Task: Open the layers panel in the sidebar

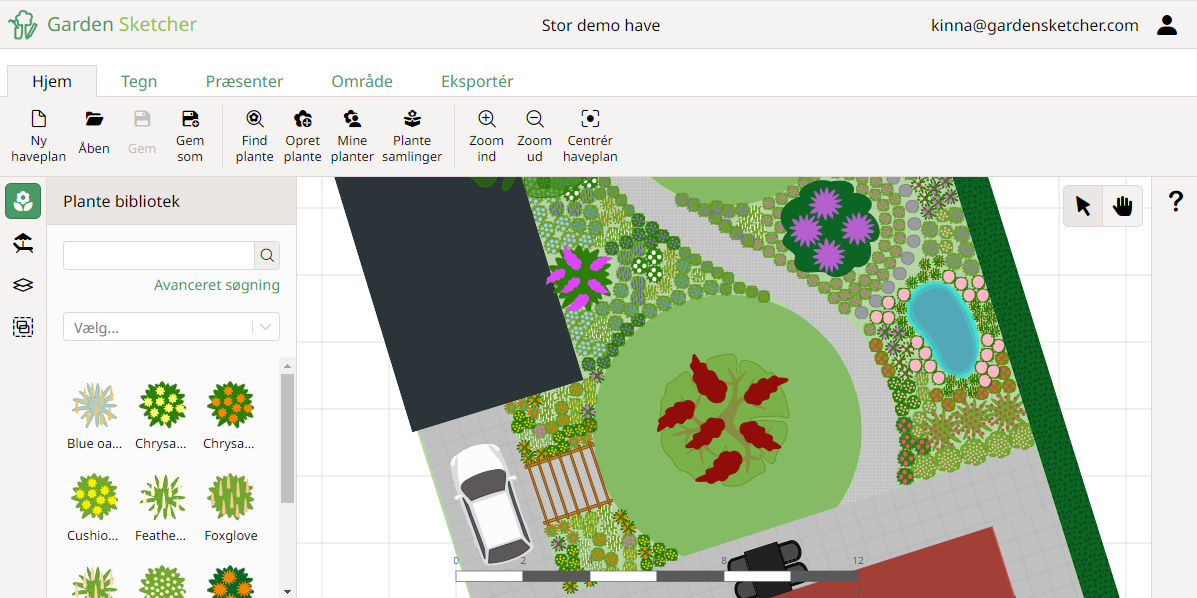Action: tap(22, 285)
